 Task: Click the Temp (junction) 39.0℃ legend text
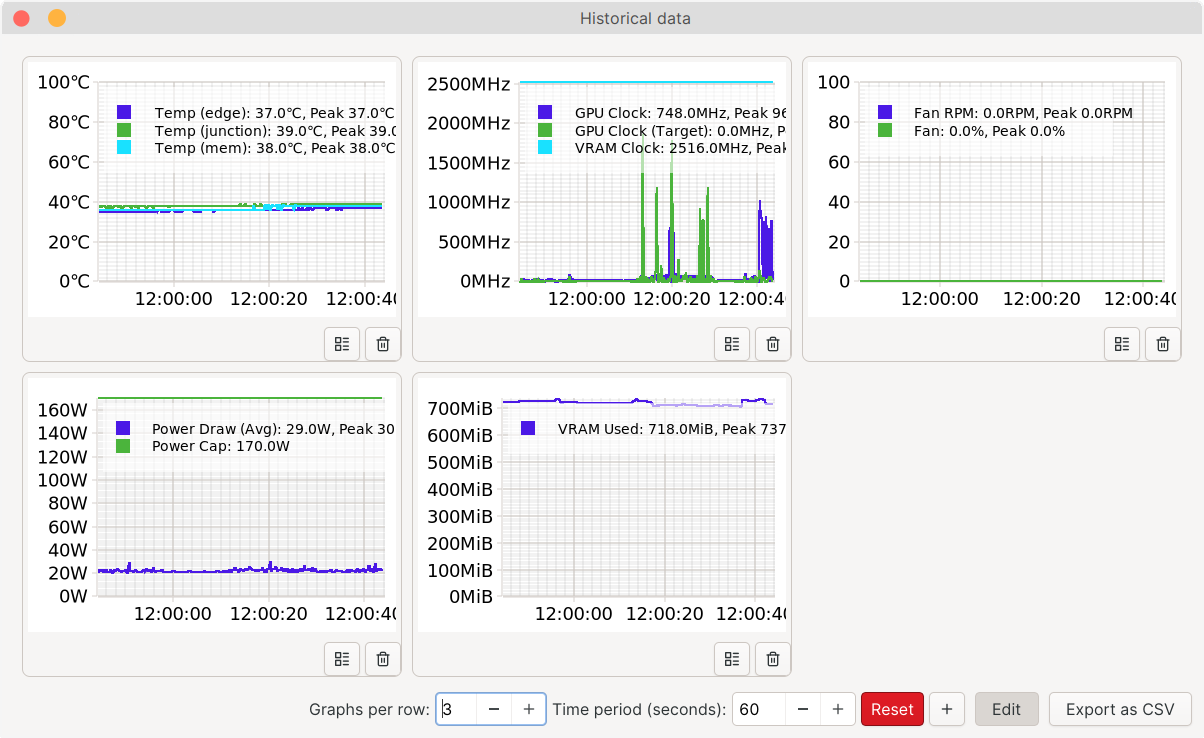point(275,131)
